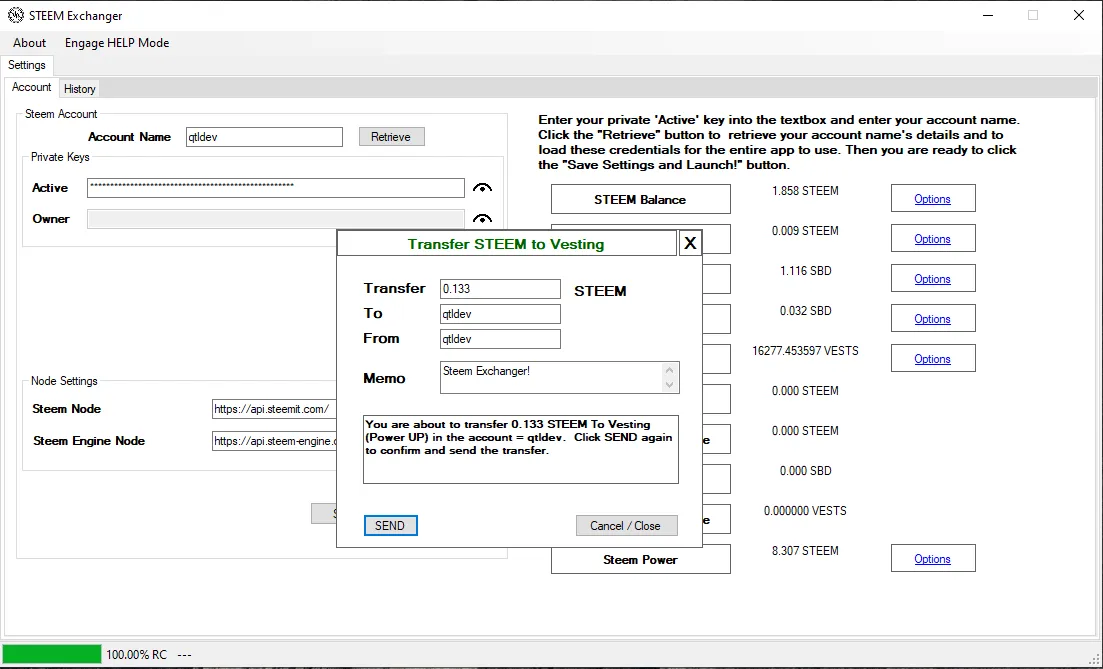The image size is (1103, 669).
Task: Click the Steem Power label box
Action: (641, 559)
